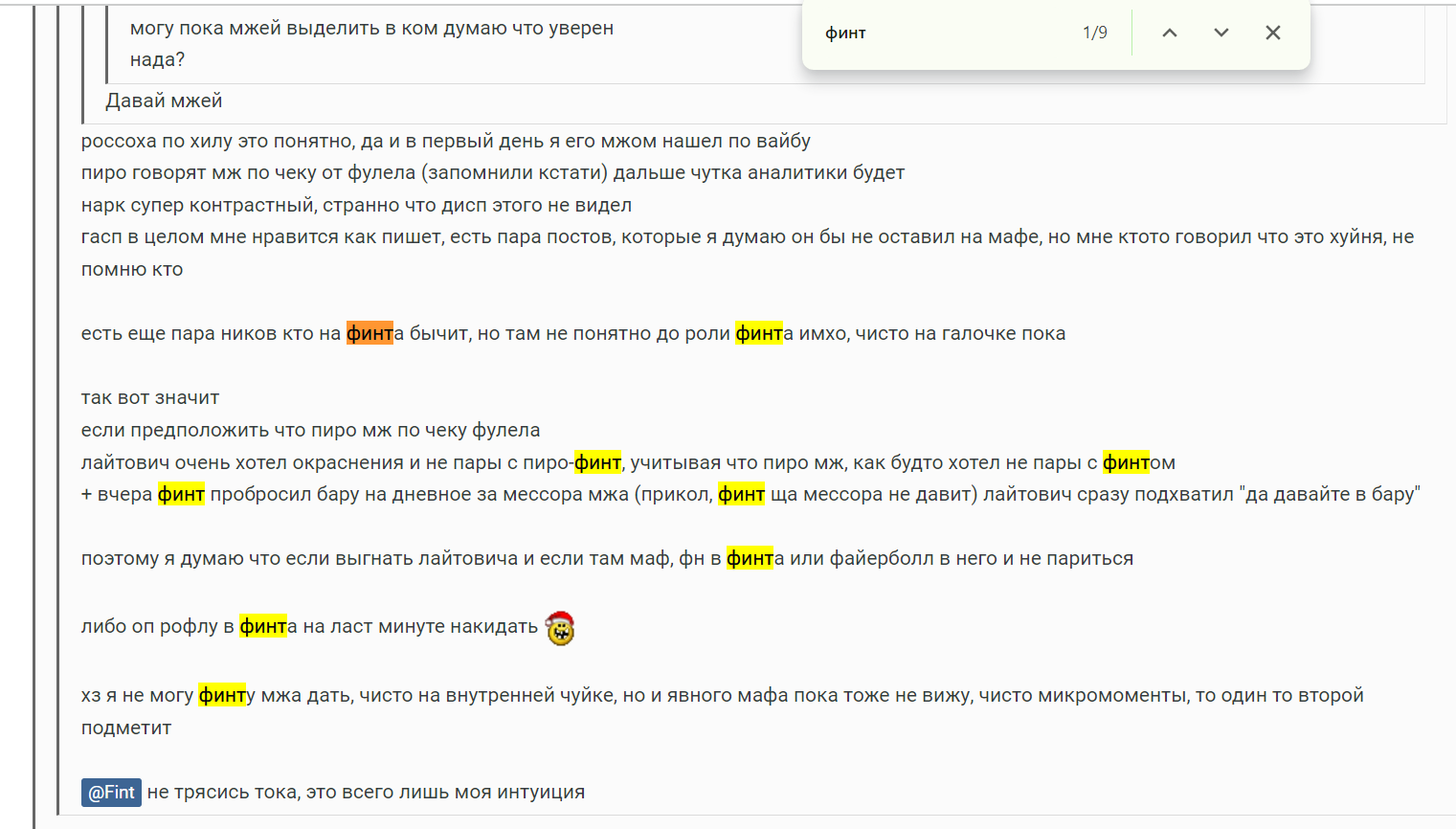Click the previous match up arrow
The width and height of the screenshot is (1456, 829).
[1169, 32]
